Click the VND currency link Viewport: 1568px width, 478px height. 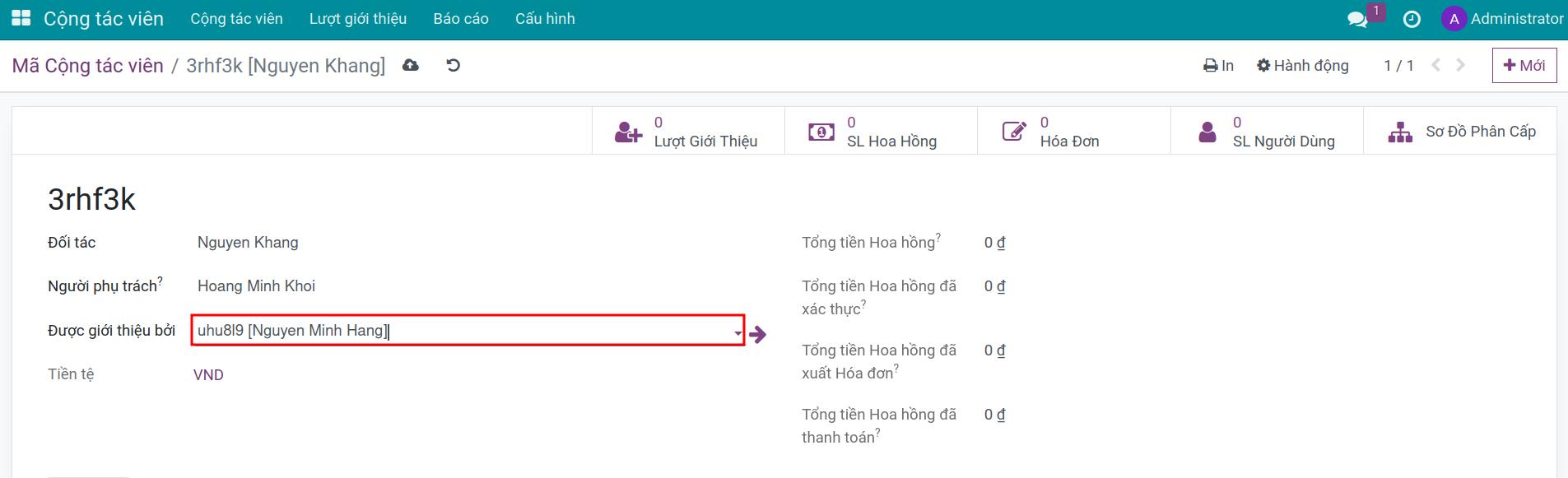click(x=208, y=375)
